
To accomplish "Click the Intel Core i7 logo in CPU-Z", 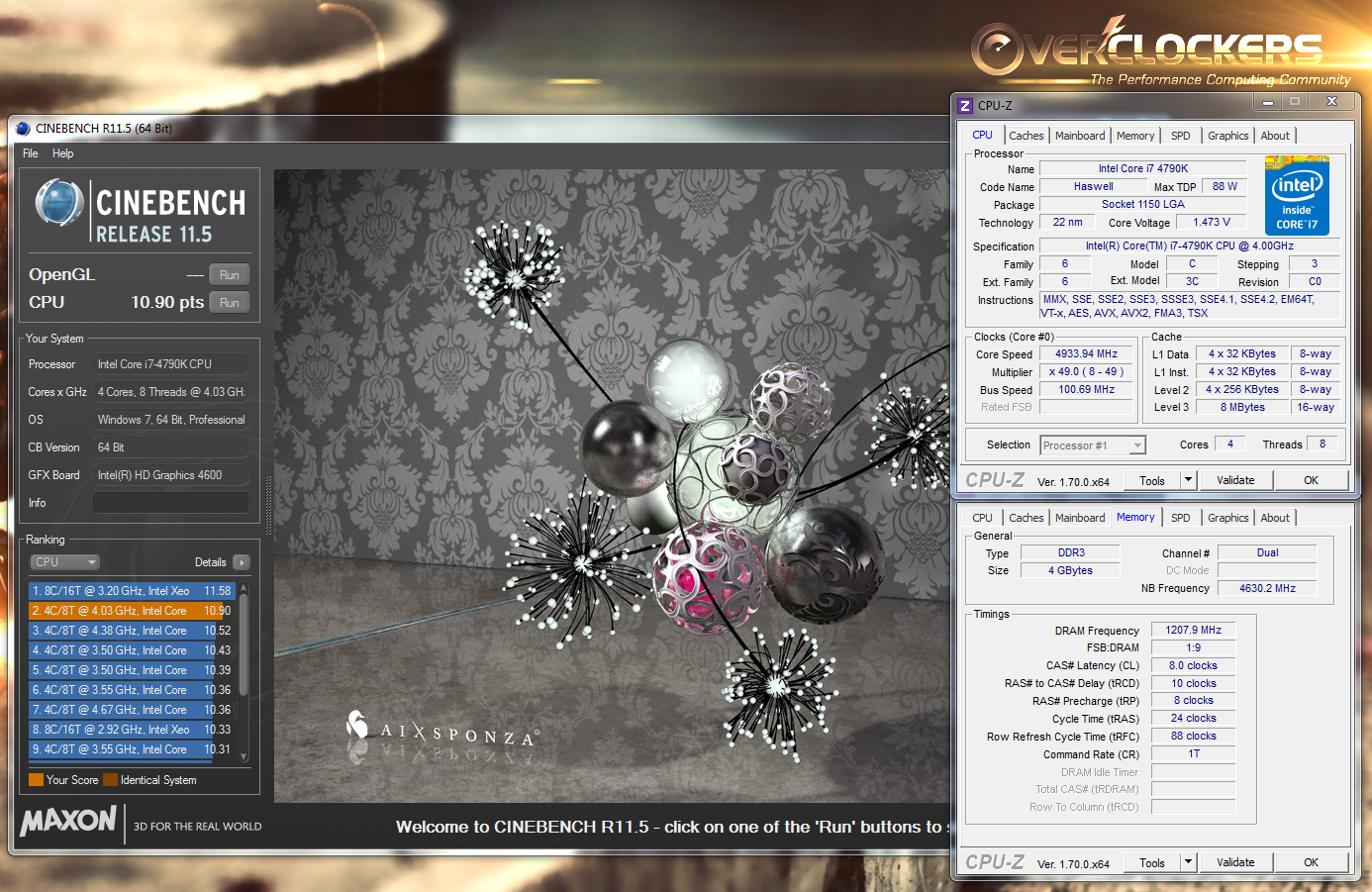I will (1297, 196).
